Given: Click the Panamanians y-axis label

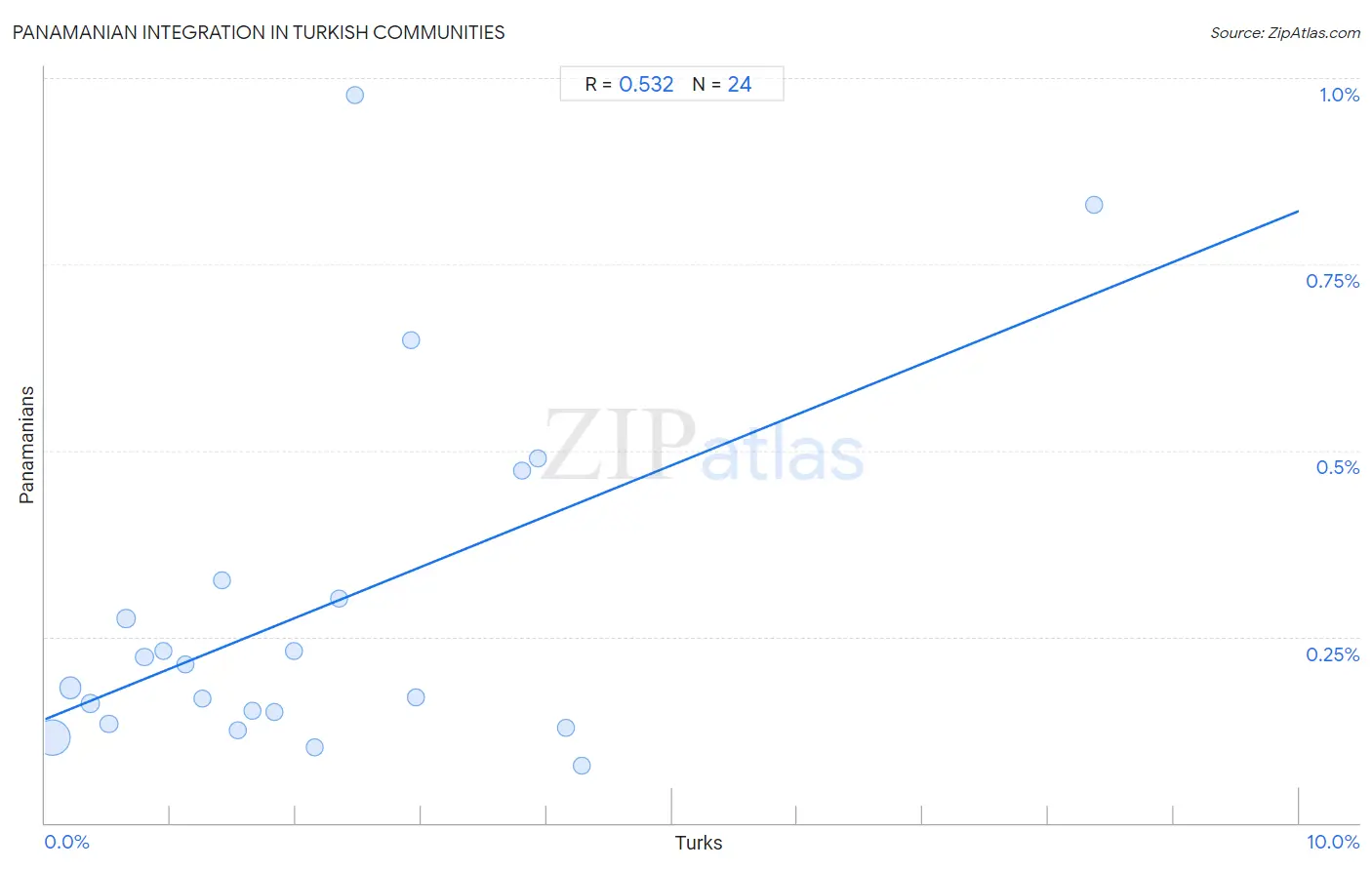Looking at the screenshot, I should point(26,445).
